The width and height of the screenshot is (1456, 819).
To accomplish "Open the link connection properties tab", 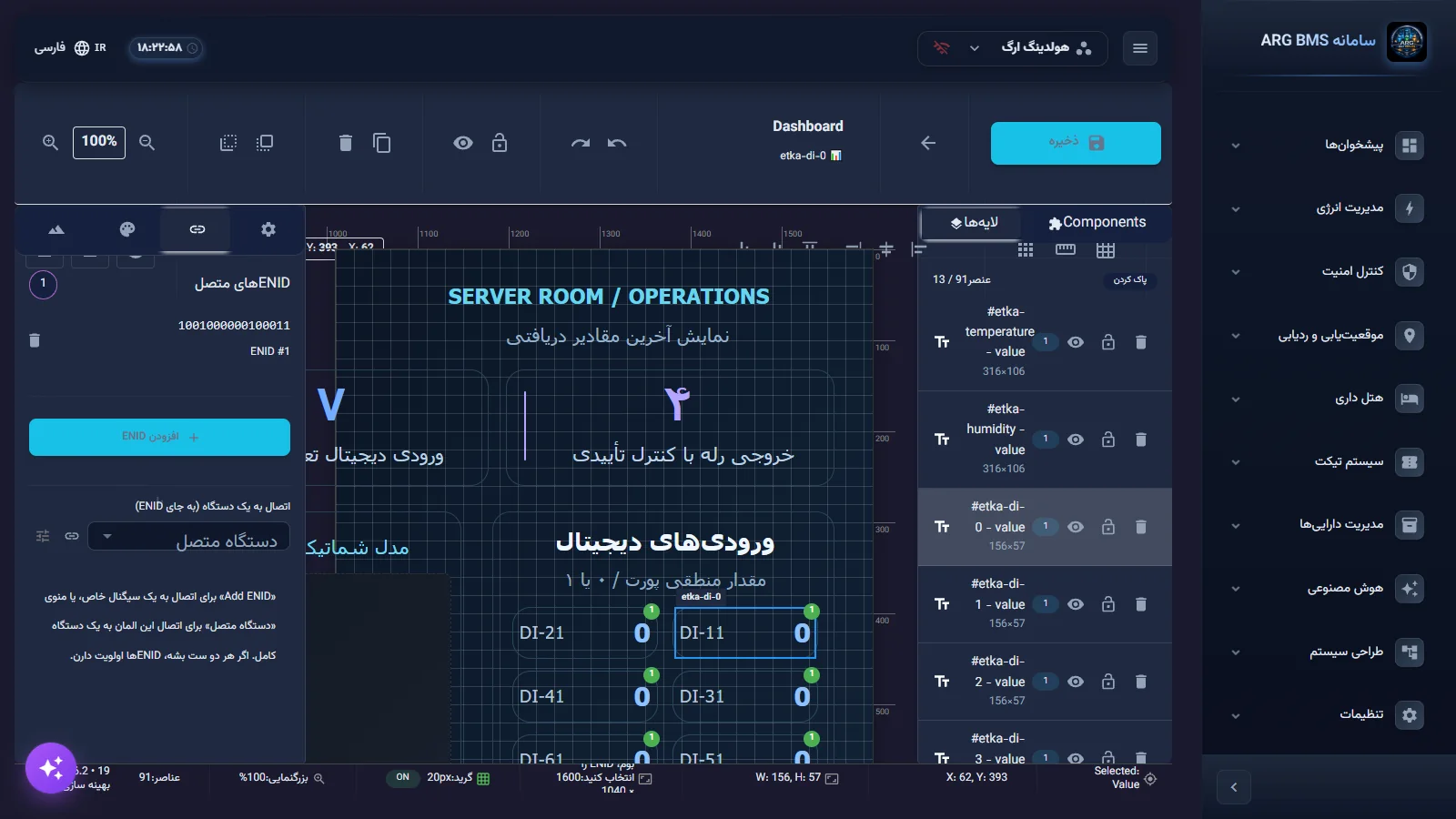I will tap(197, 229).
